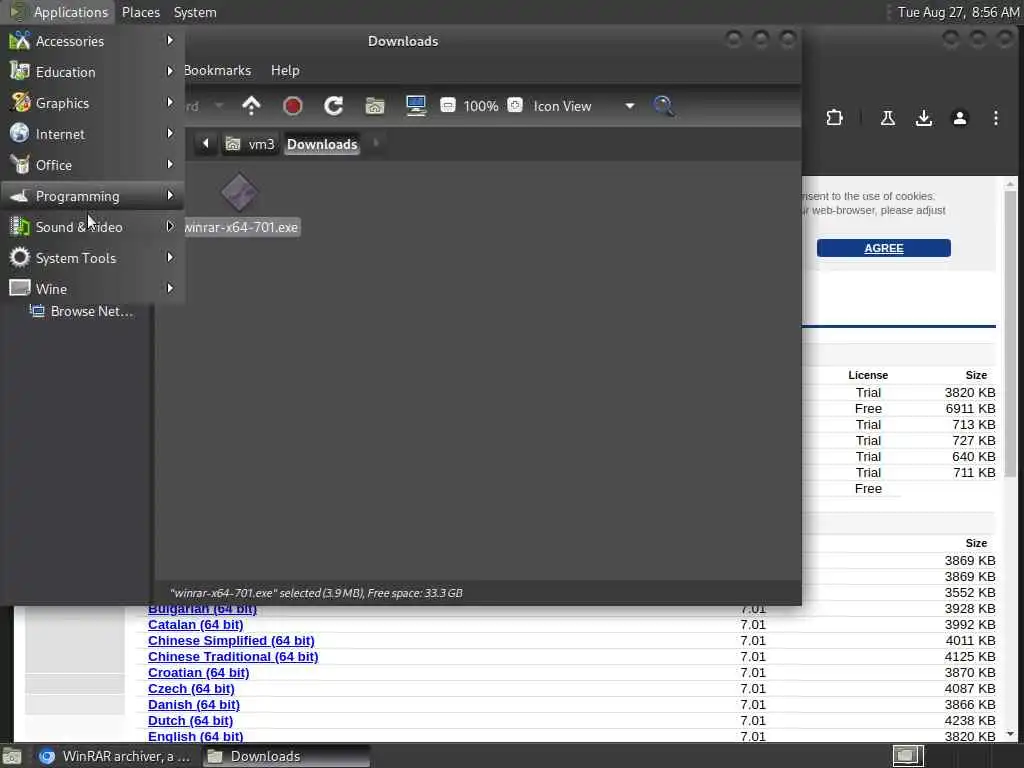Image resolution: width=1024 pixels, height=768 pixels.
Task: Zoom out the file view
Action: (447, 105)
